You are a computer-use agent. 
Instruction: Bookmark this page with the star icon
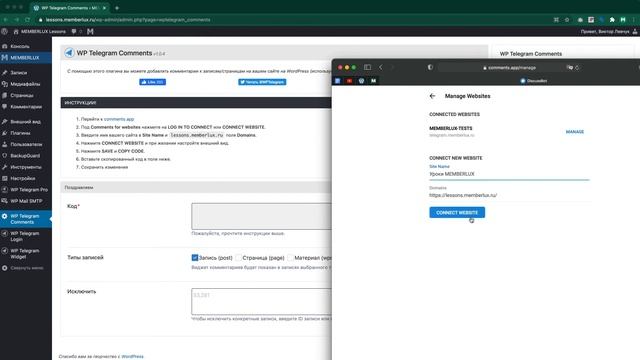(x=567, y=20)
